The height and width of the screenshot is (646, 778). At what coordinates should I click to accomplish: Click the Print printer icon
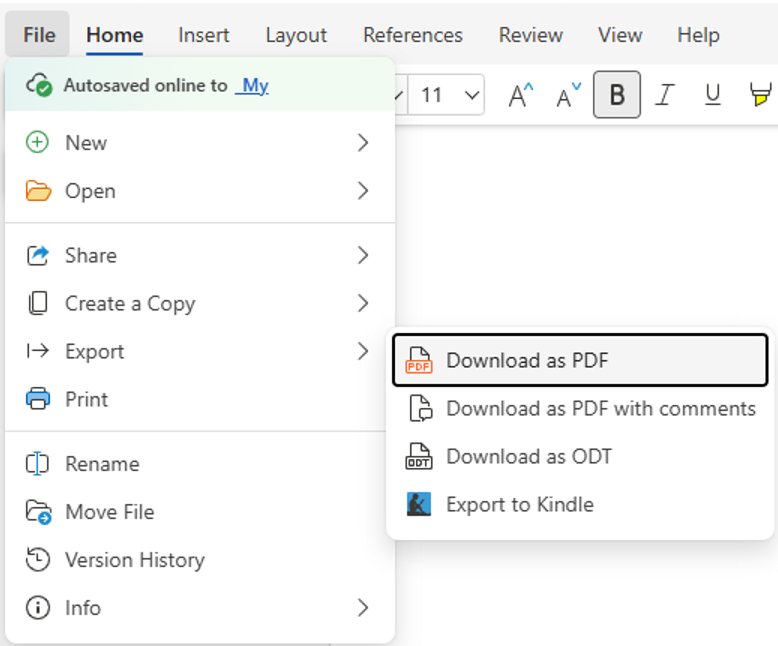pyautogui.click(x=38, y=400)
